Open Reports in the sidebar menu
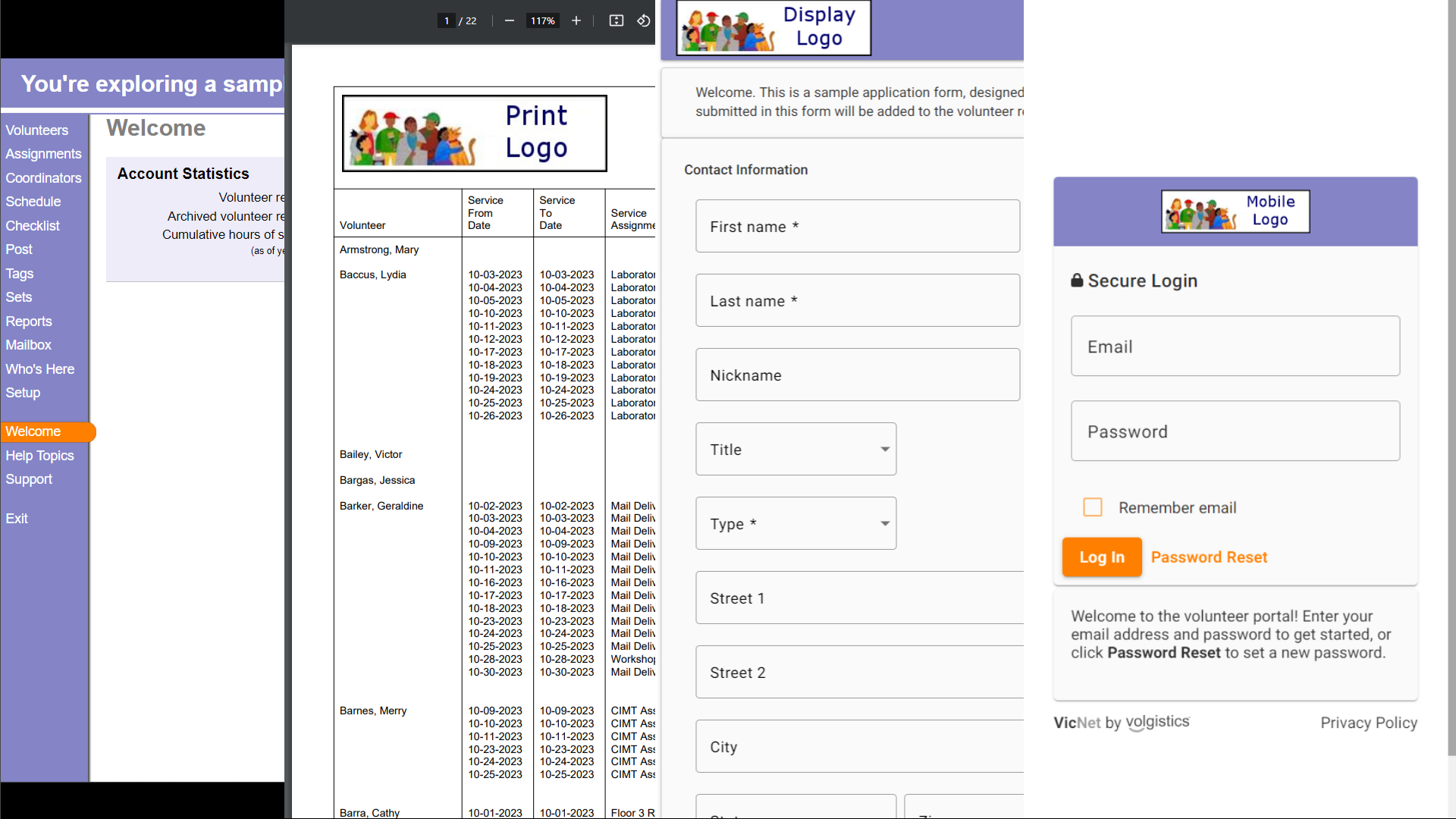This screenshot has height=819, width=1456. (x=29, y=321)
